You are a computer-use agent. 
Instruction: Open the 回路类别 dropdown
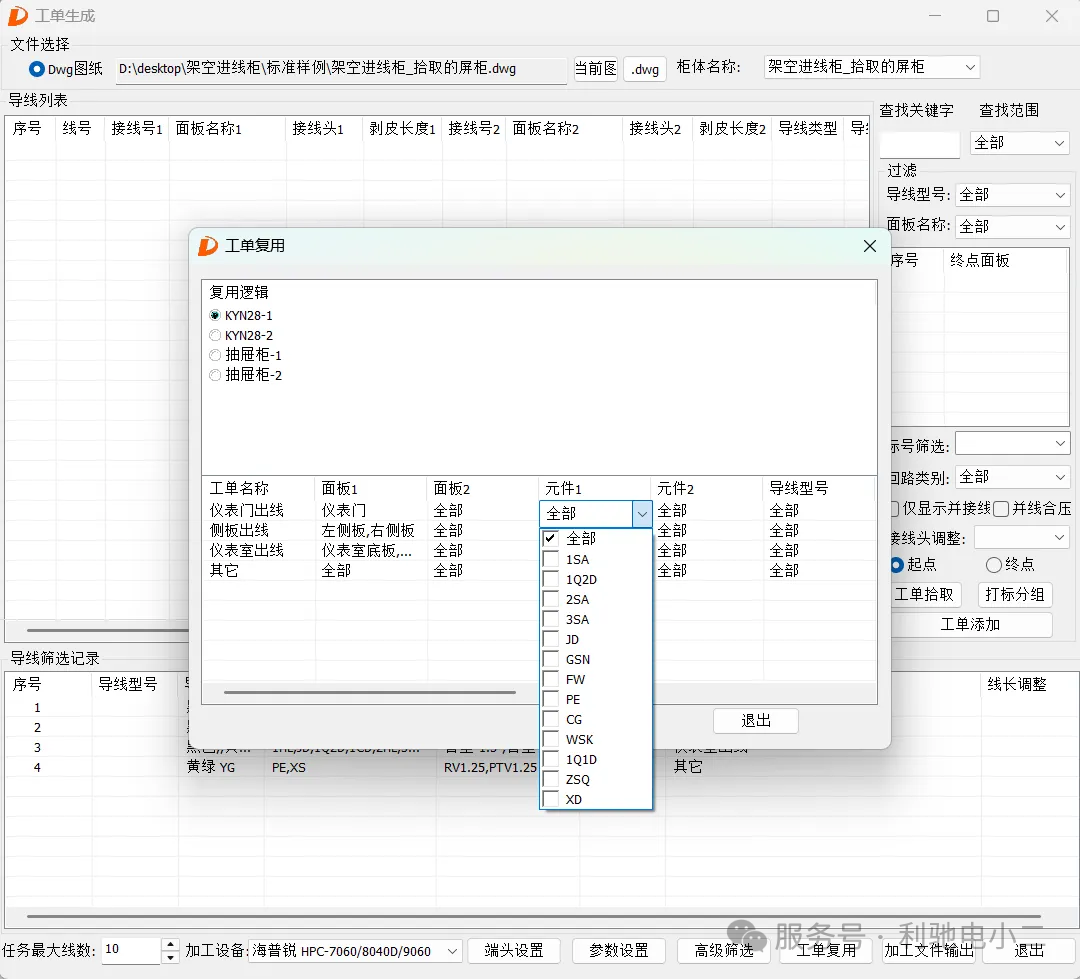[x=1012, y=477]
